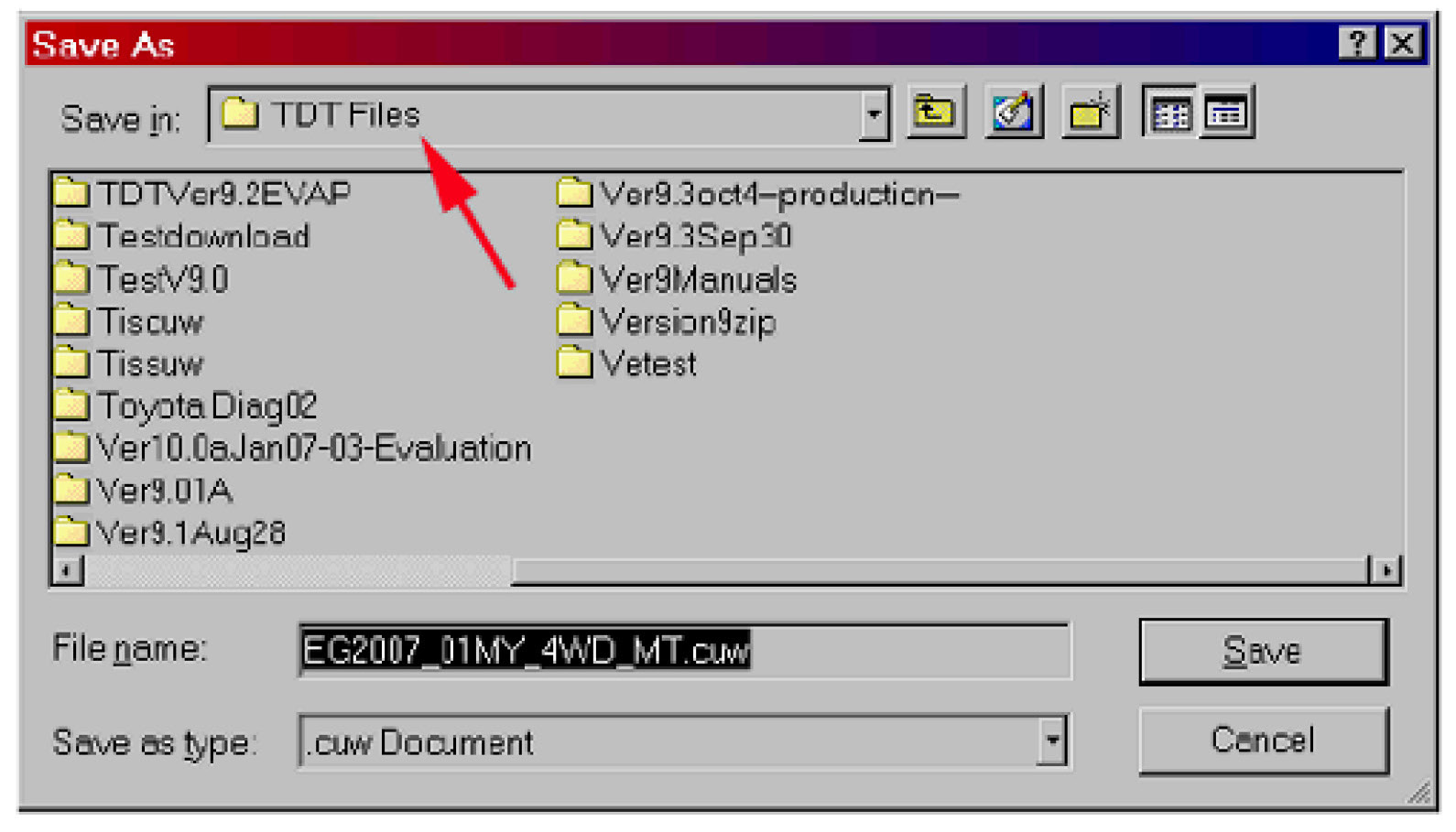This screenshot has width=1456, height=832.
Task: Select the Version9zip folder
Action: (667, 321)
